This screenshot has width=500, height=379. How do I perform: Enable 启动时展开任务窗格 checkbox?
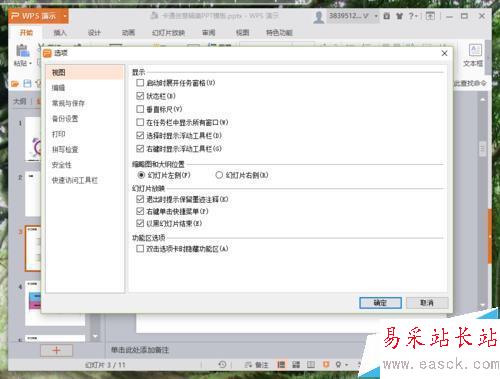click(x=140, y=83)
